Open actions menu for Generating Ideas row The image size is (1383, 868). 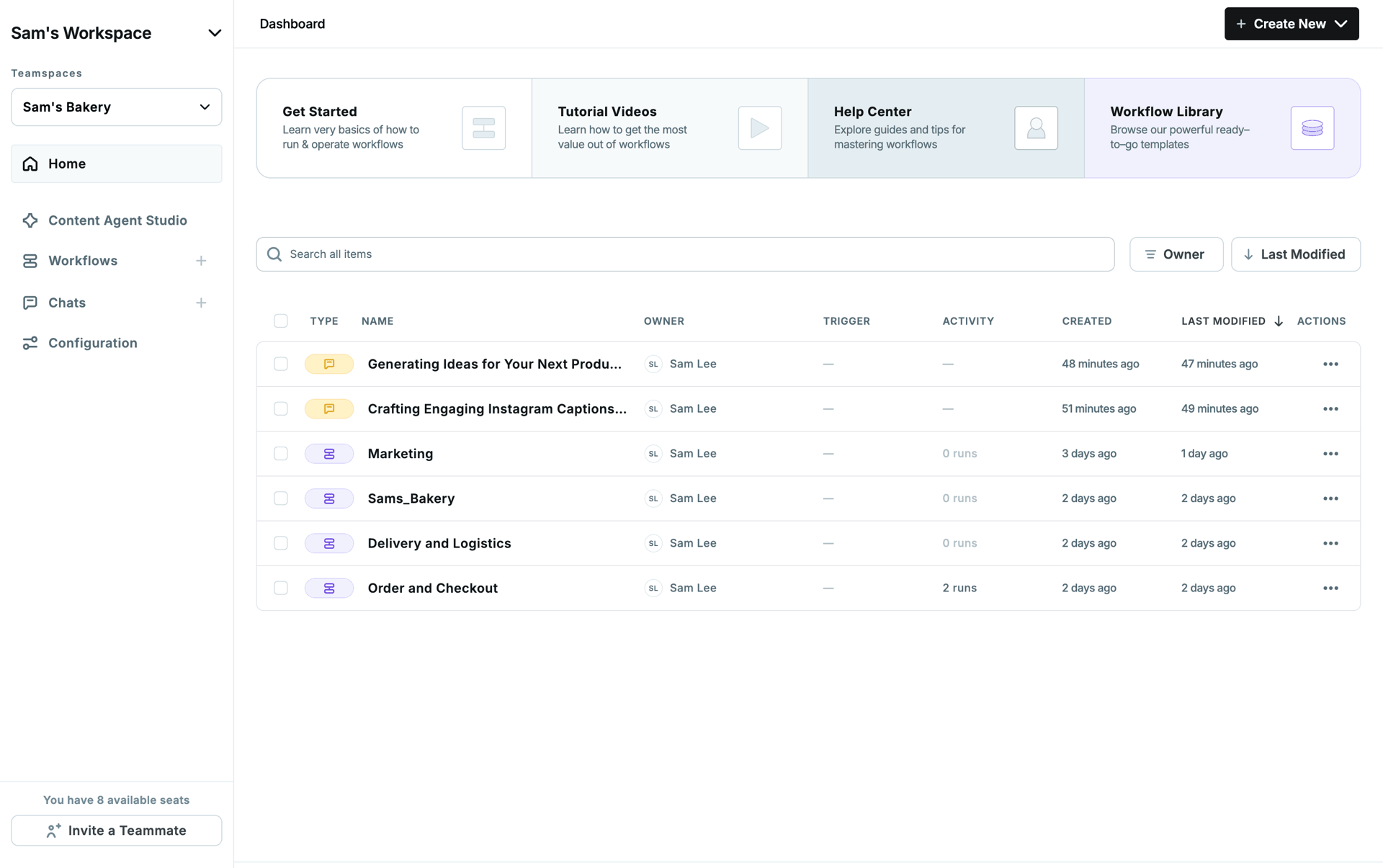click(1330, 364)
